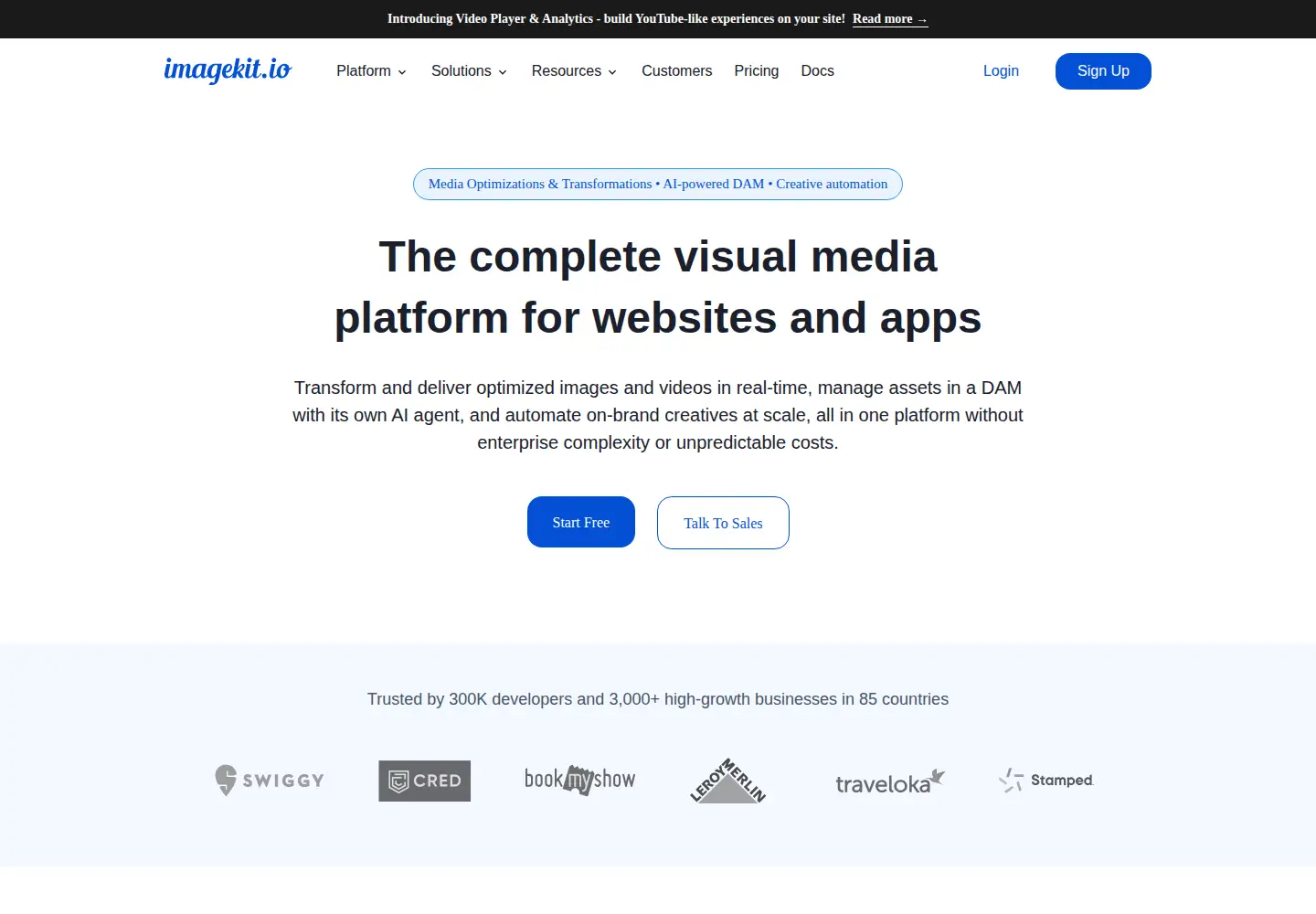Screen dimensions: 1316x914
Task: Go to the Customers page
Action: (x=676, y=71)
